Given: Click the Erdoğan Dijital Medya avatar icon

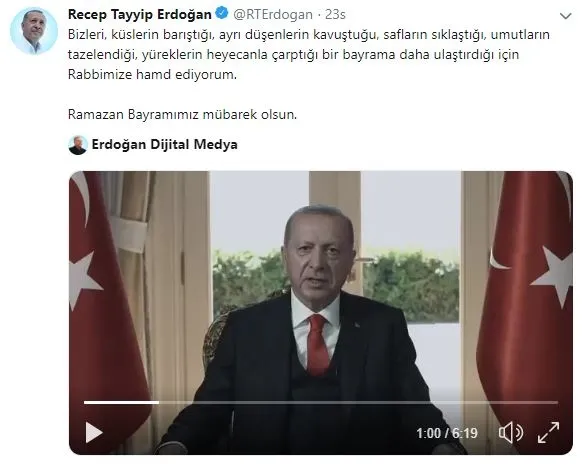Looking at the screenshot, I should 78,145.
